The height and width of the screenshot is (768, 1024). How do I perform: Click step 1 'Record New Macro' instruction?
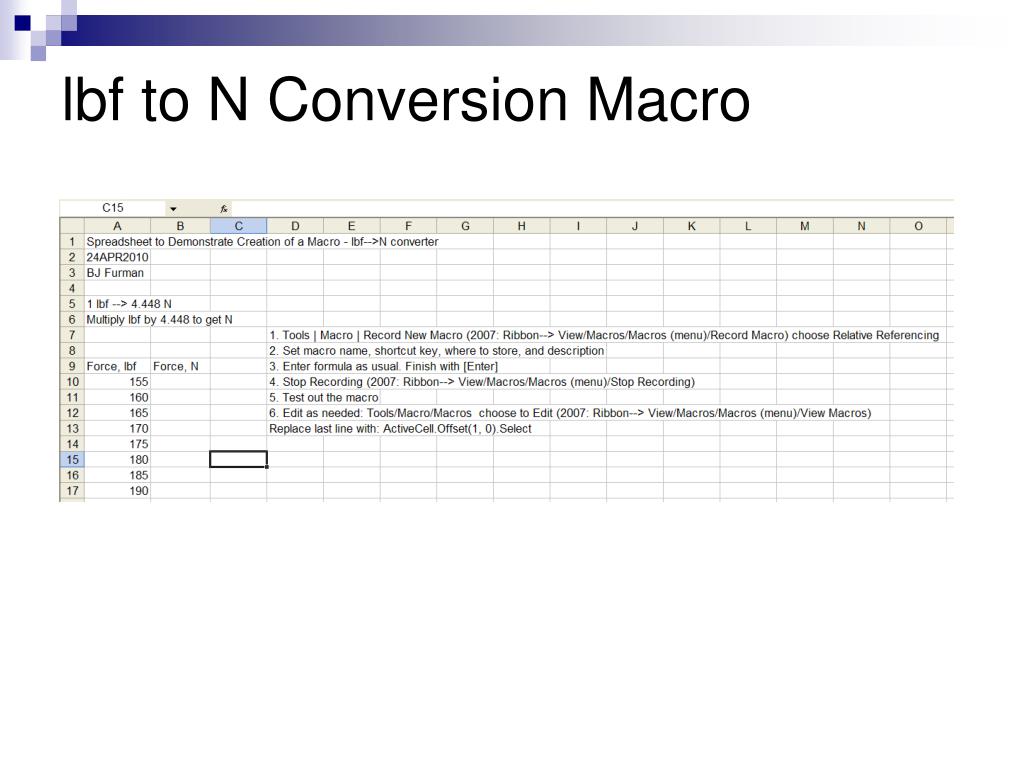click(x=604, y=335)
